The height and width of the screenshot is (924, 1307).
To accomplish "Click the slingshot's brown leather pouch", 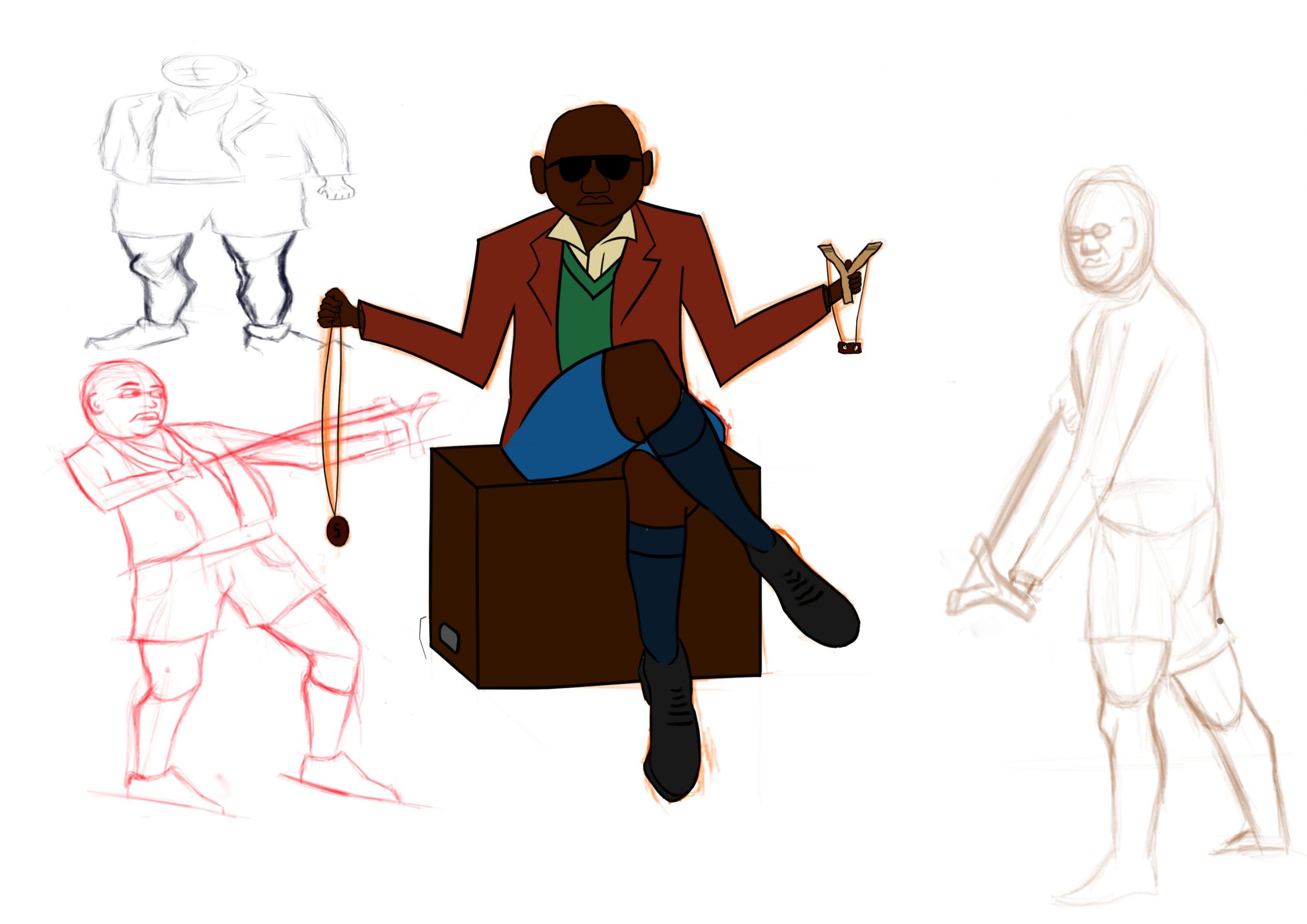I will coord(850,347).
